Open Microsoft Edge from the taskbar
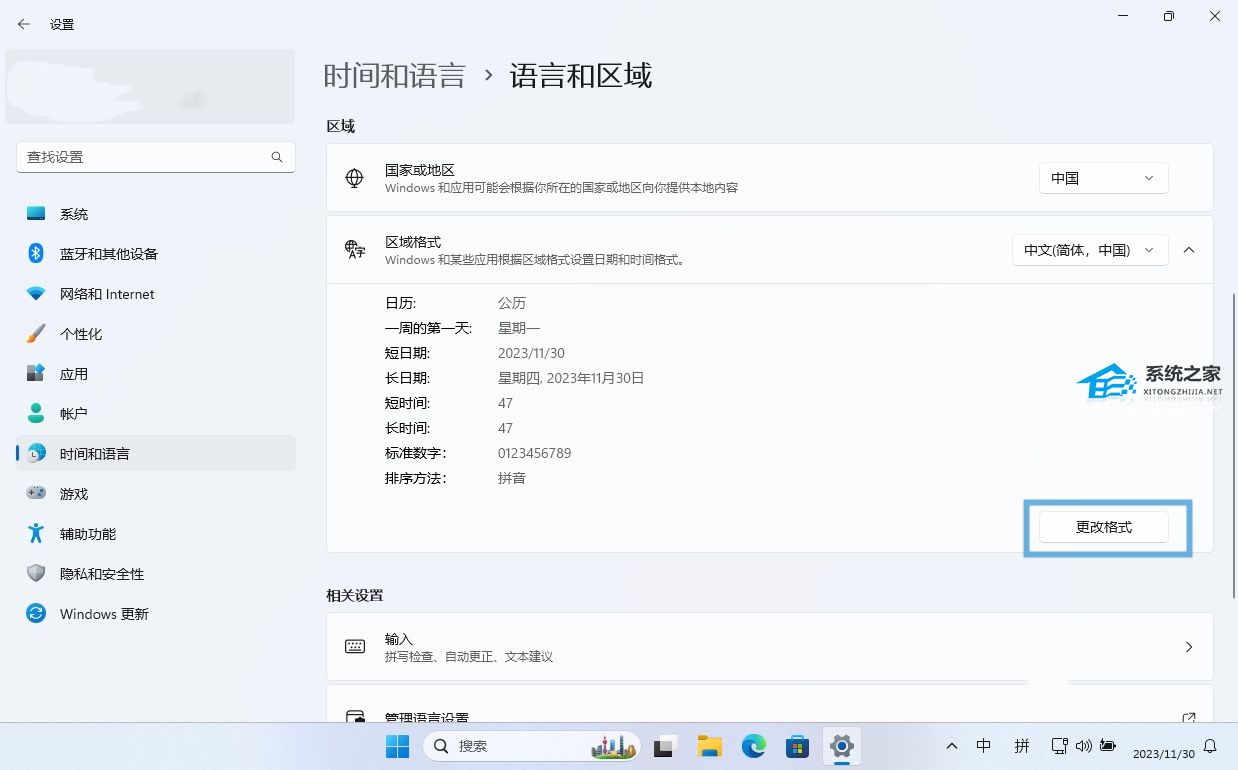1238x770 pixels. click(753, 746)
